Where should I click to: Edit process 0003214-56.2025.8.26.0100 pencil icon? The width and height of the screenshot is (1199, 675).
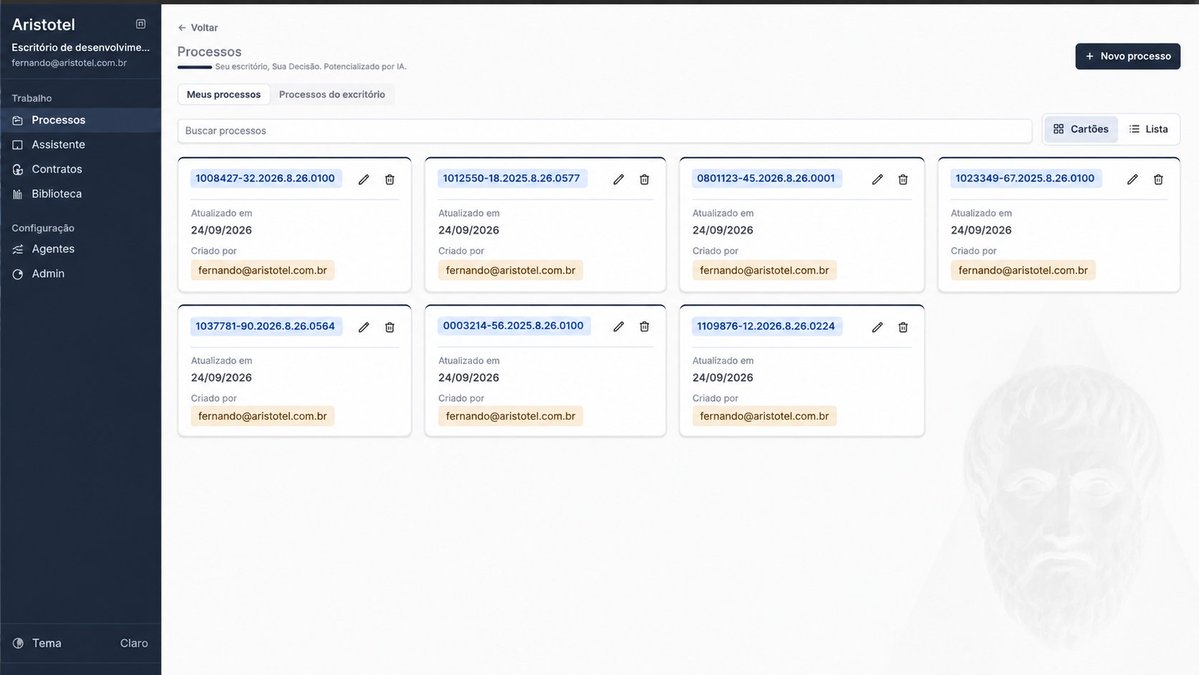619,326
